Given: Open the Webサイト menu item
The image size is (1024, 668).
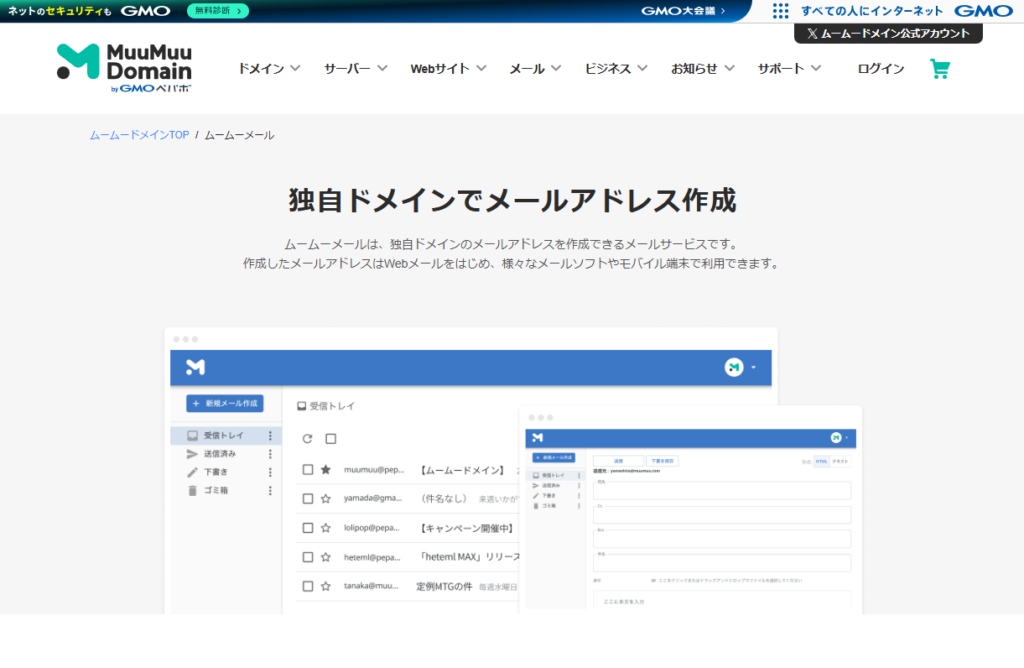Looking at the screenshot, I should (447, 69).
